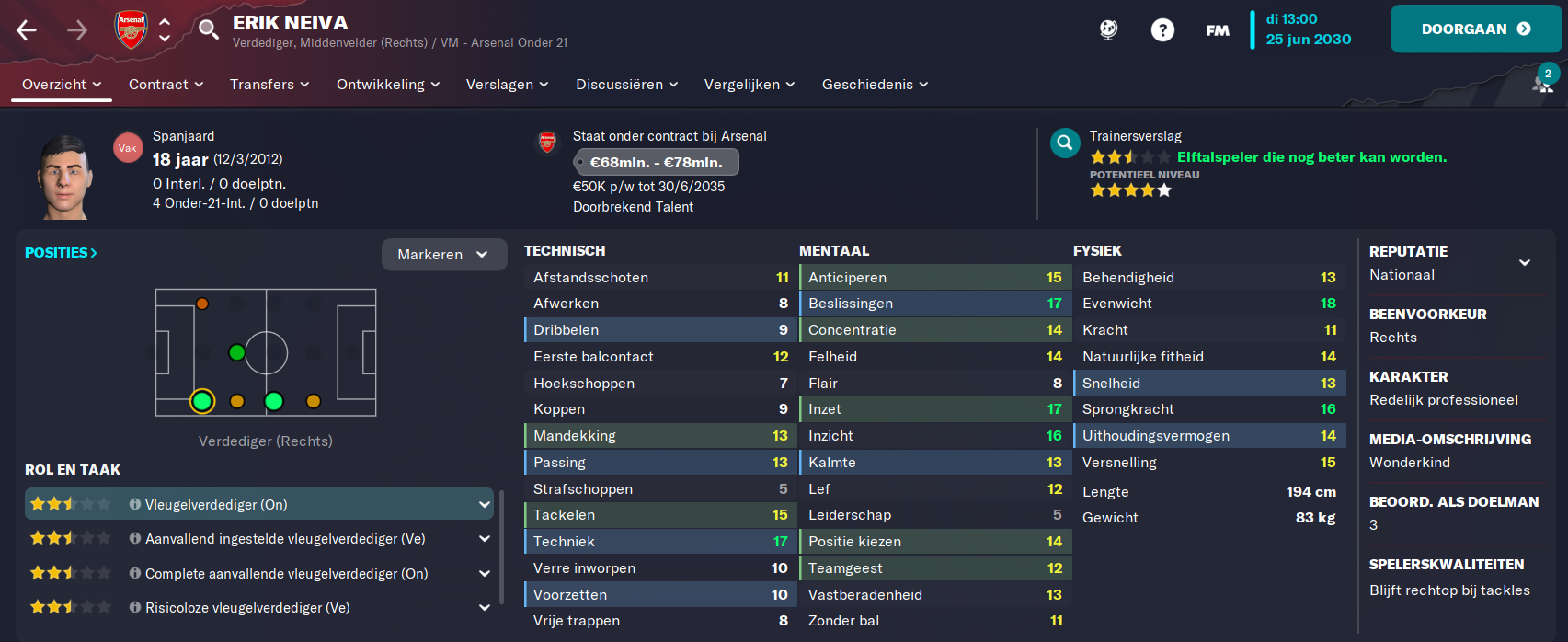Image resolution: width=1568 pixels, height=642 pixels.
Task: Click the Arsenal club badge in header
Action: (x=132, y=29)
